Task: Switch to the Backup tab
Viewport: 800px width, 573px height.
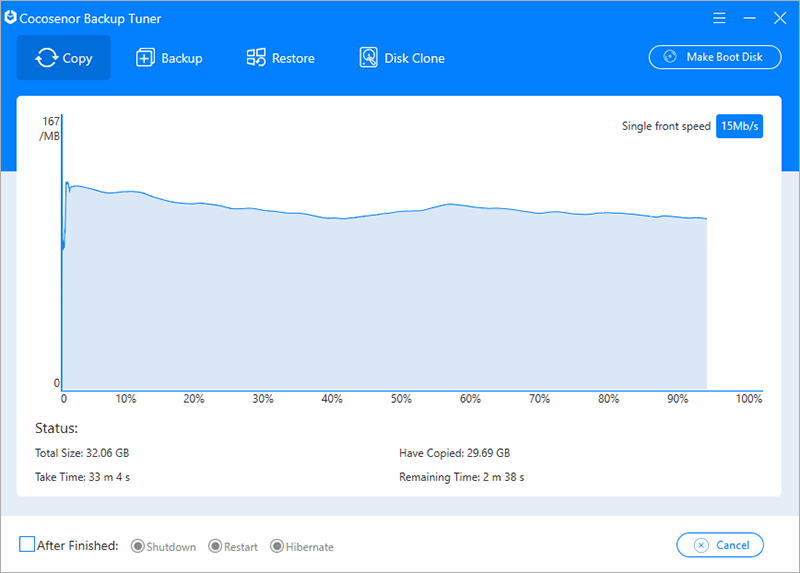Action: (169, 58)
